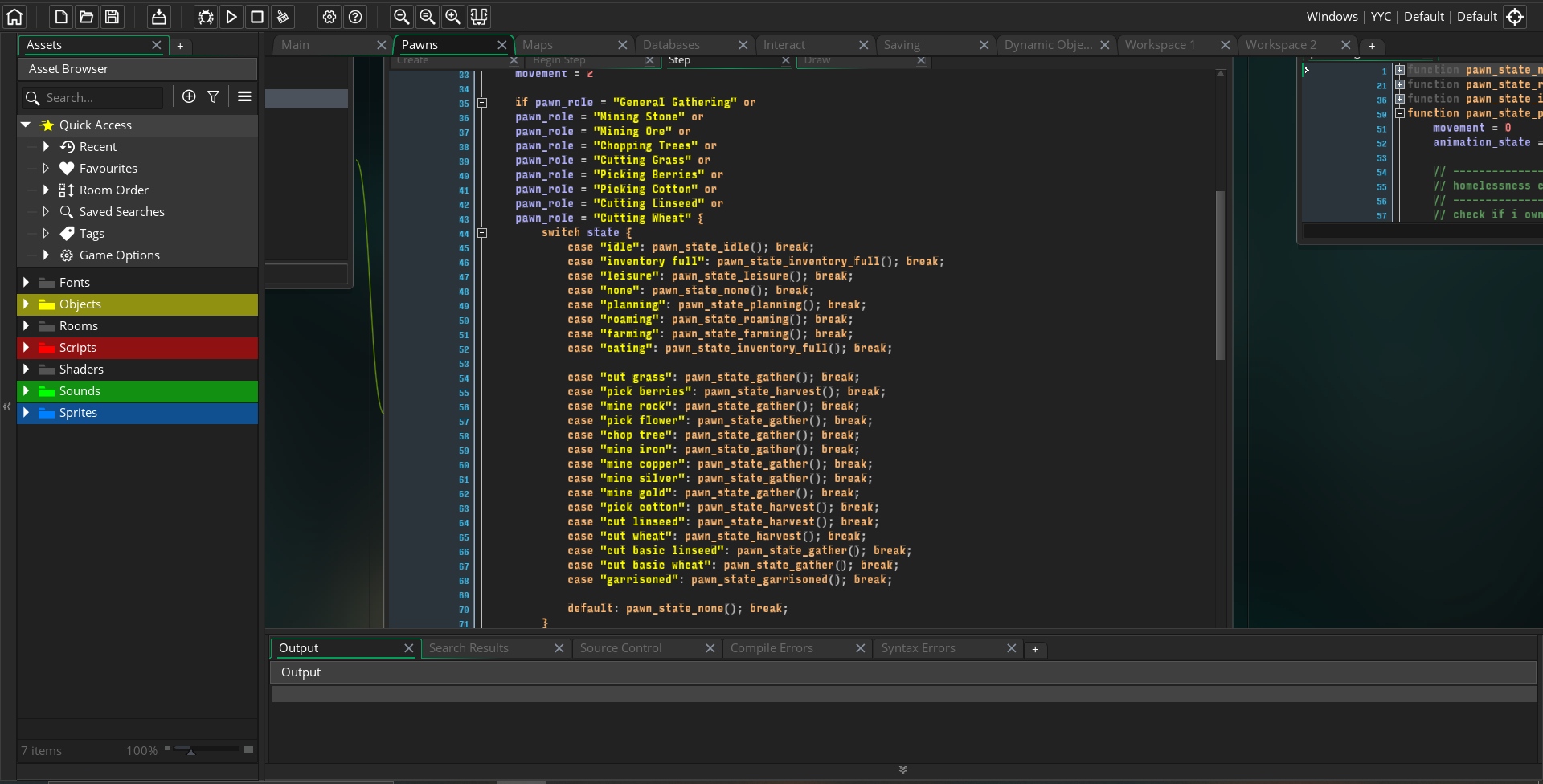The height and width of the screenshot is (784, 1543).
Task: Expand the Saved Searches item
Action: pos(46,211)
